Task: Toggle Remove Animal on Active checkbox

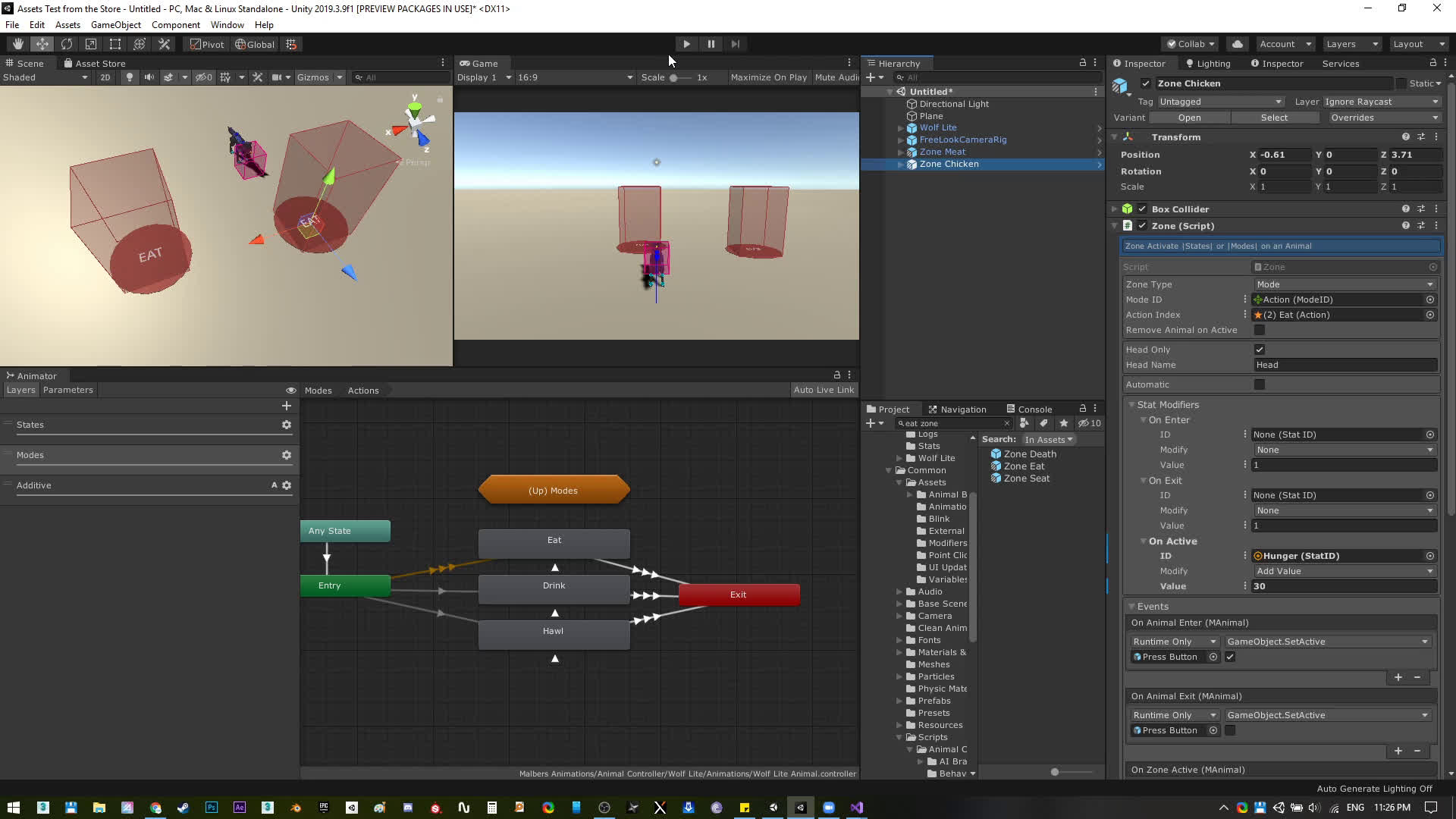Action: 1260,330
